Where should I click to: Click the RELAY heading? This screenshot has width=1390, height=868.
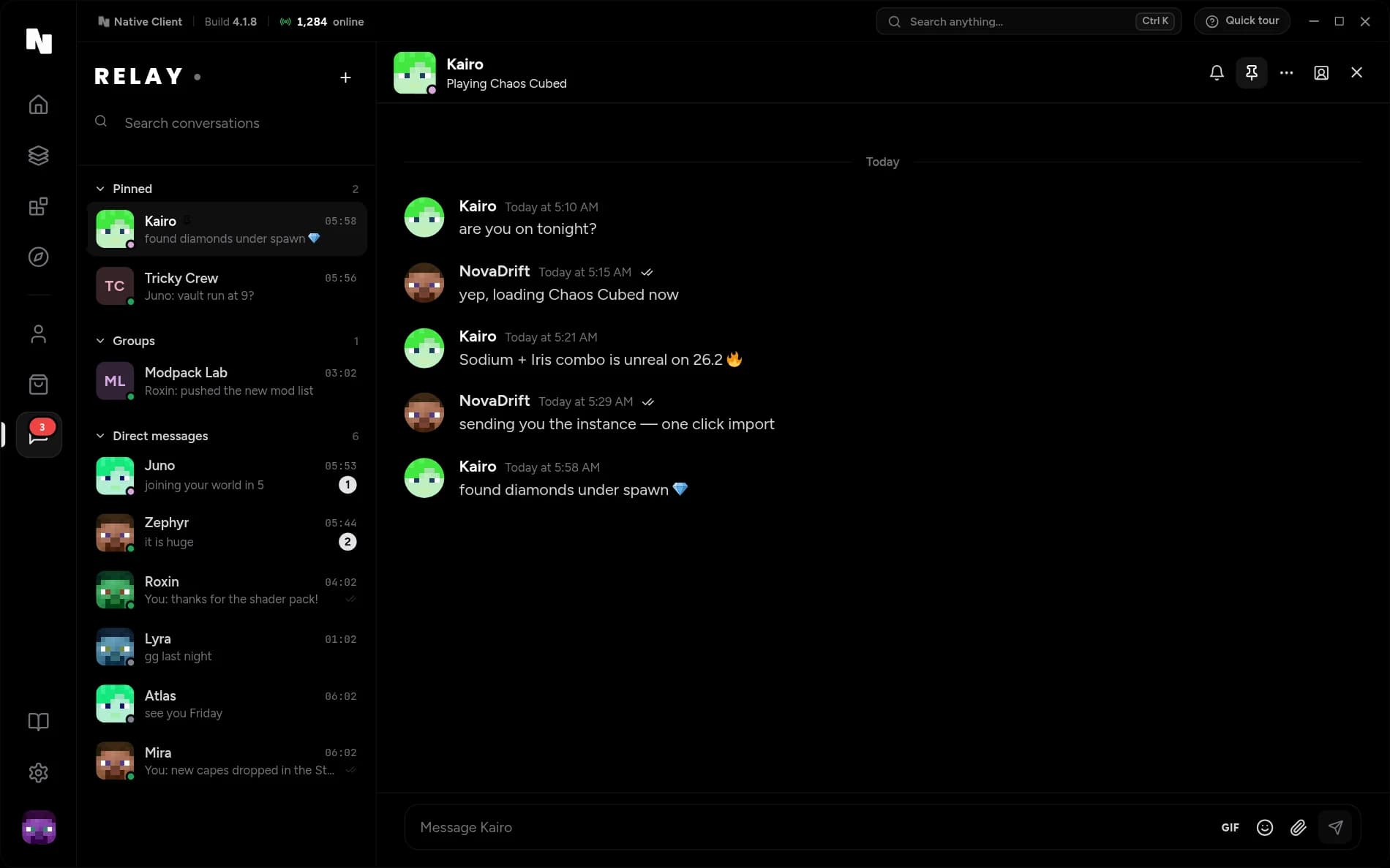pyautogui.click(x=139, y=77)
